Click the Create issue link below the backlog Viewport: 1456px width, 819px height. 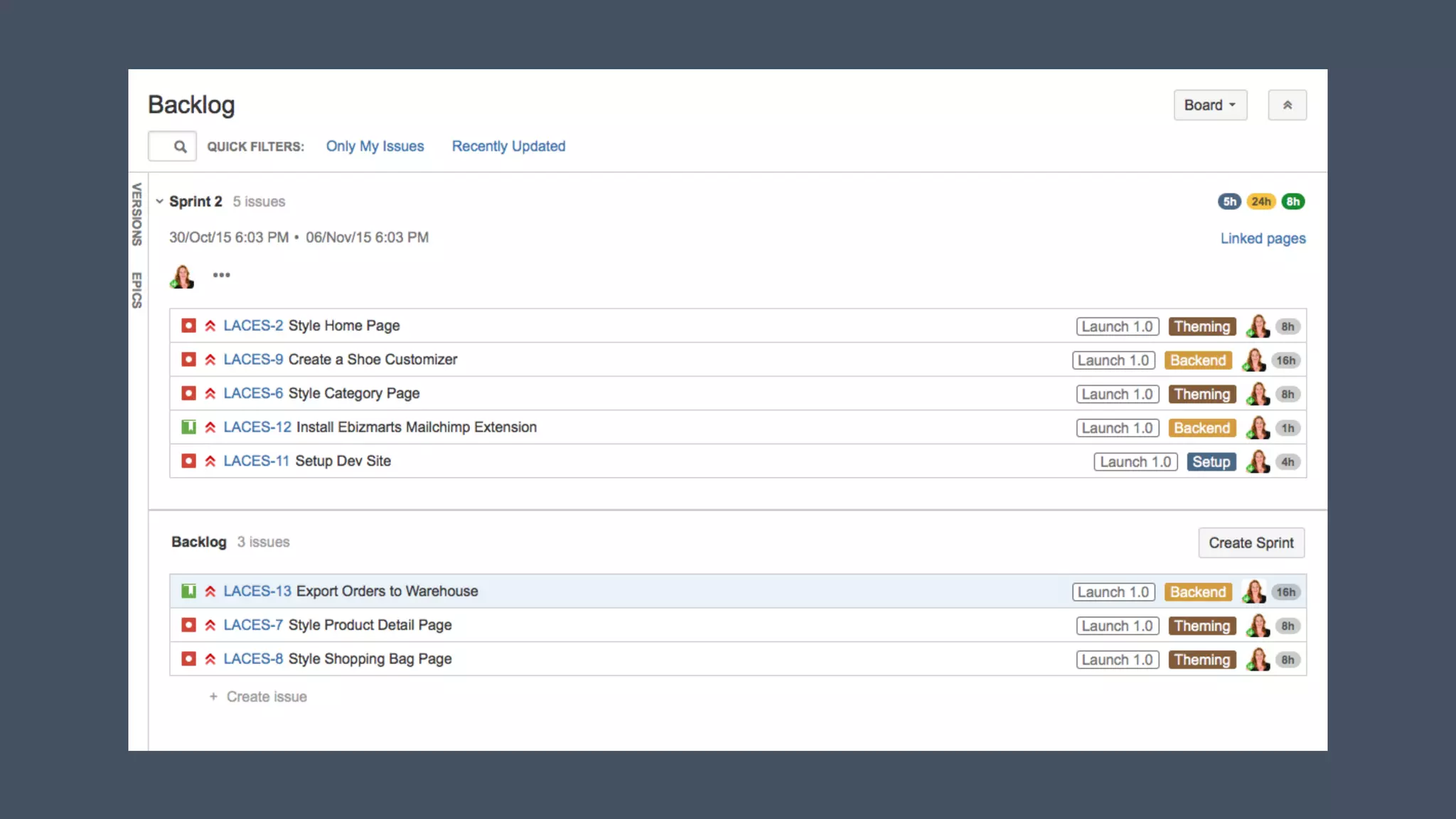[x=265, y=697]
